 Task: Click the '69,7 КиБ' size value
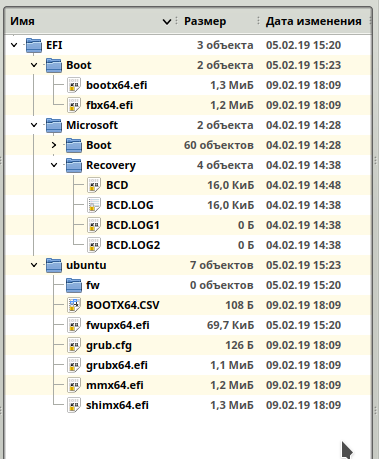pos(231,325)
